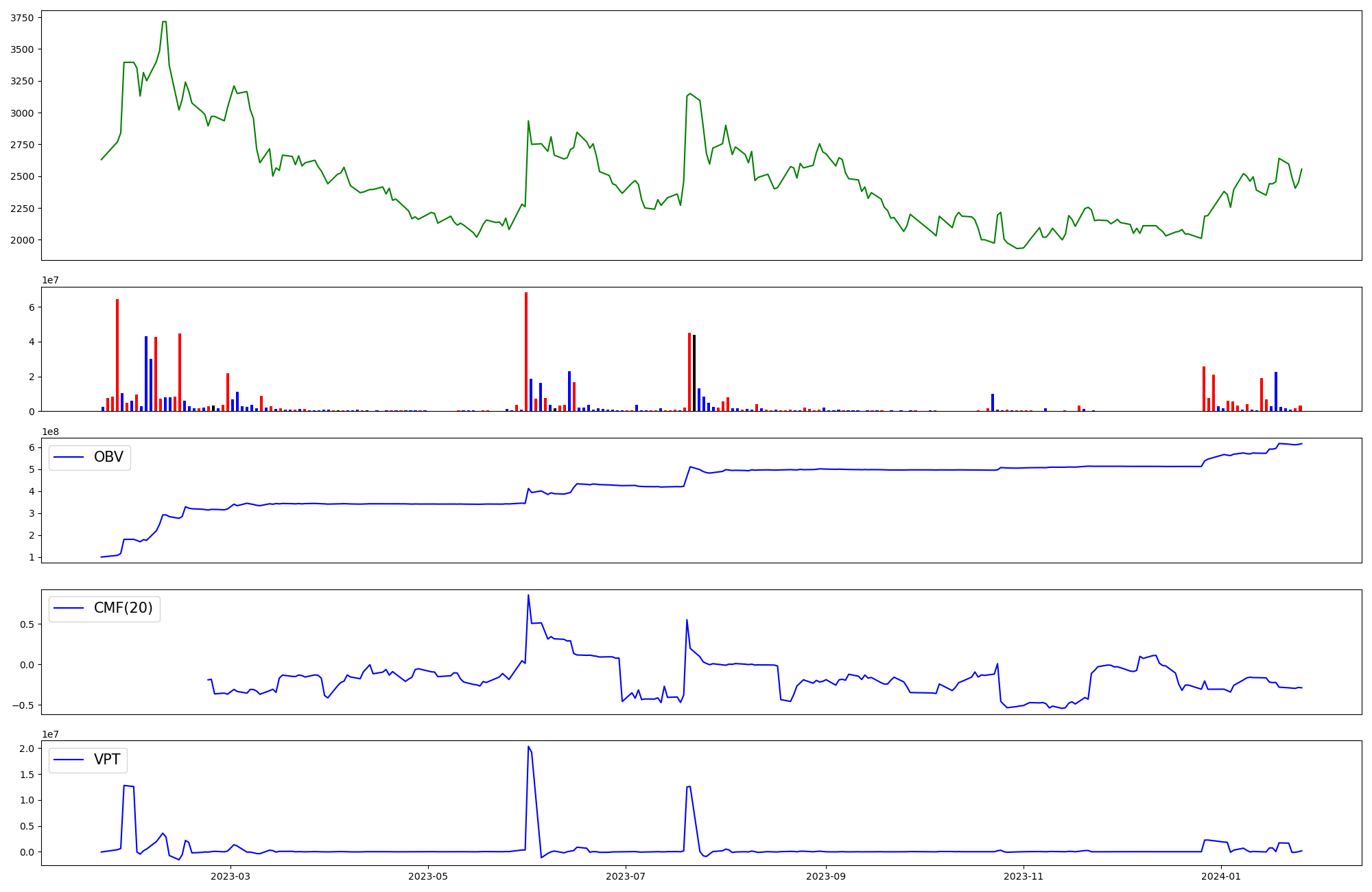This screenshot has height=892, width=1372.
Task: Click the 3750 tick on price axis
Action: click(x=21, y=18)
